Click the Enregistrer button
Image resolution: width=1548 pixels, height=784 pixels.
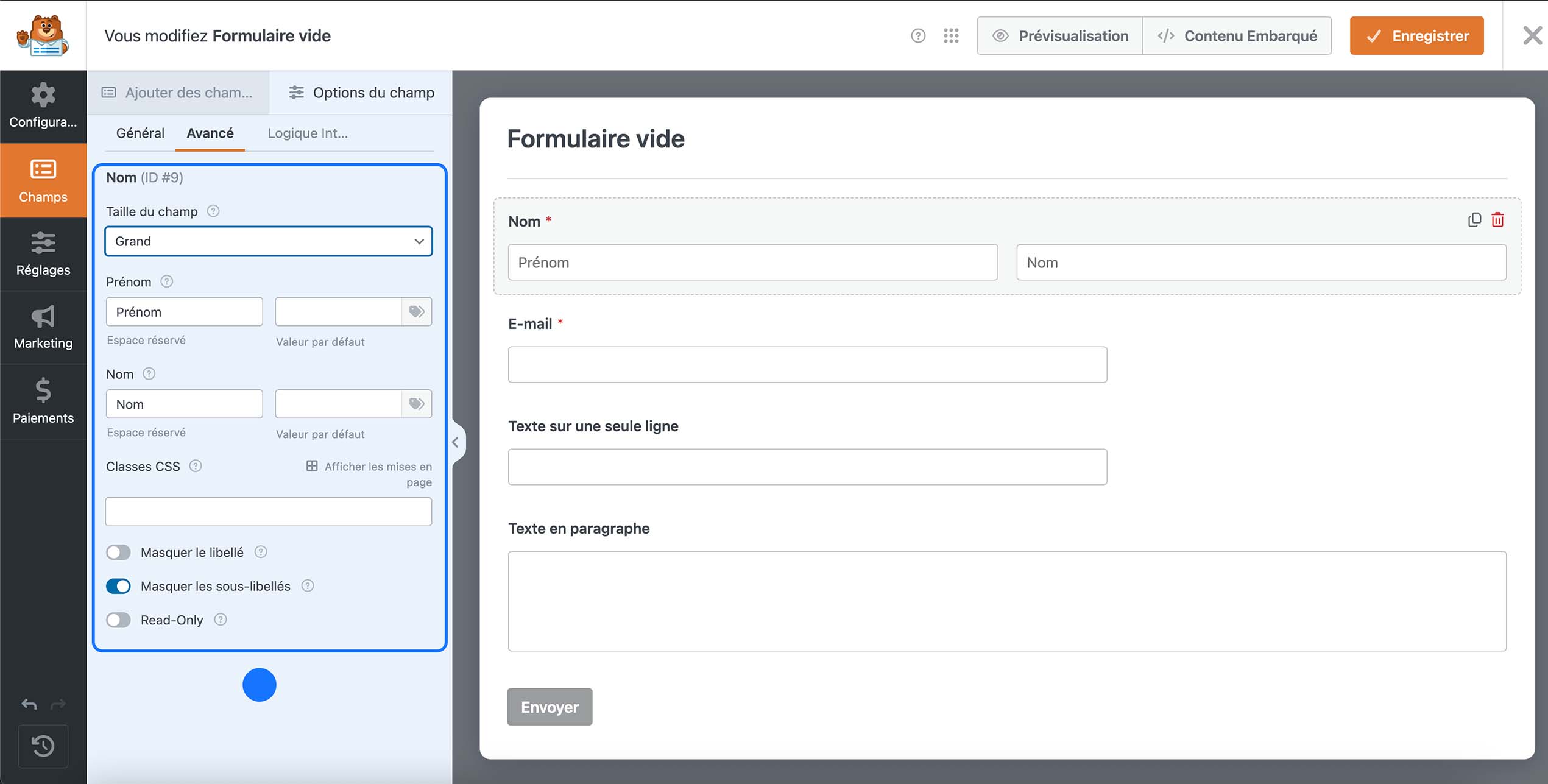tap(1416, 35)
